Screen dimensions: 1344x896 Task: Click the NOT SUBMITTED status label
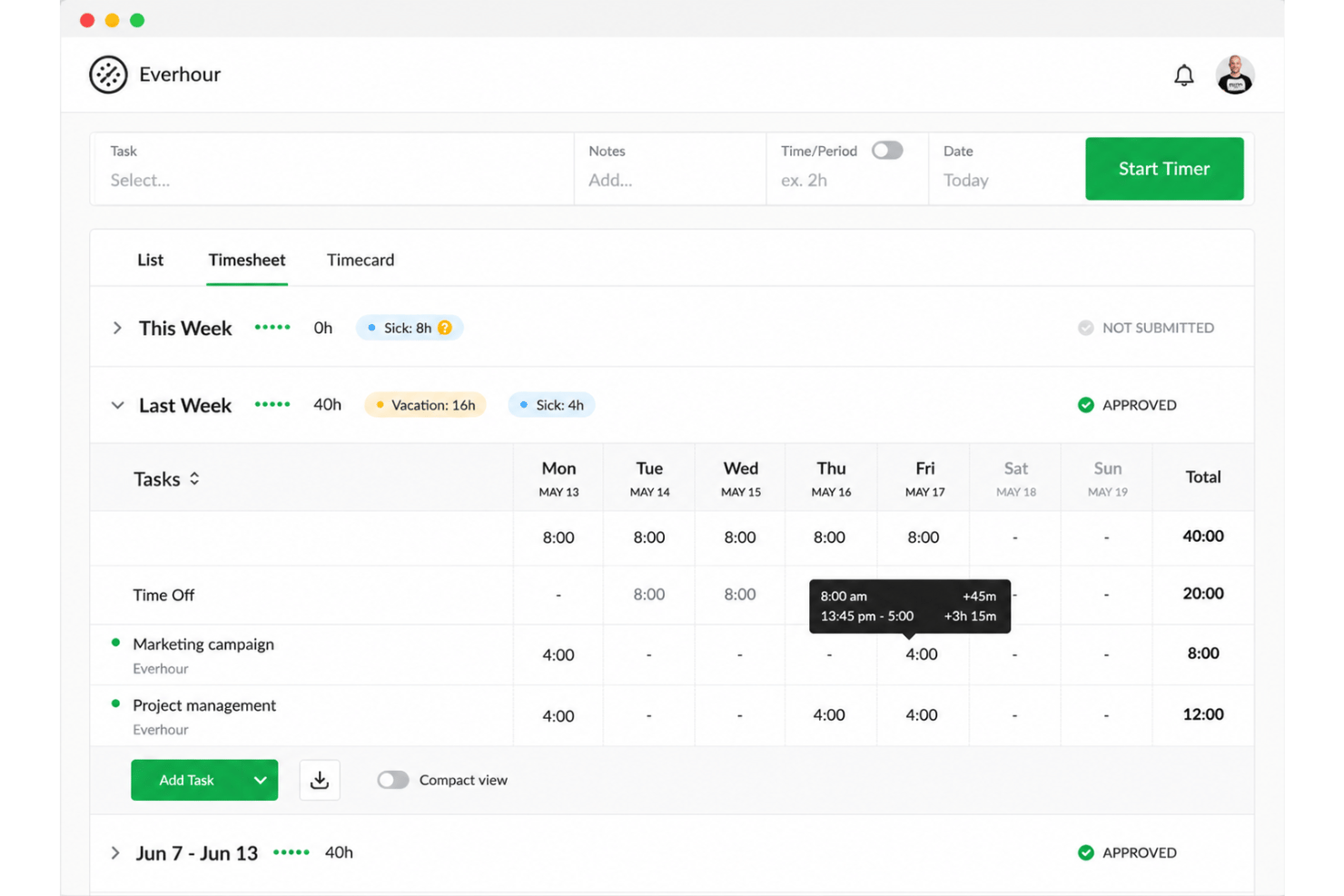pyautogui.click(x=1158, y=328)
